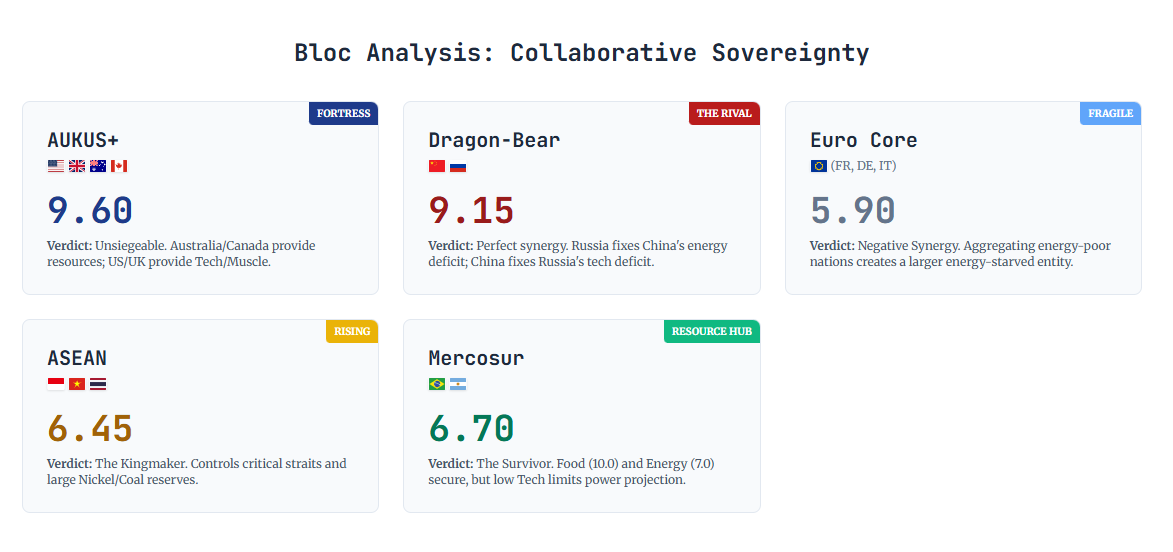The height and width of the screenshot is (552, 1173).
Task: Click the Russian flag icon
Action: click(458, 166)
